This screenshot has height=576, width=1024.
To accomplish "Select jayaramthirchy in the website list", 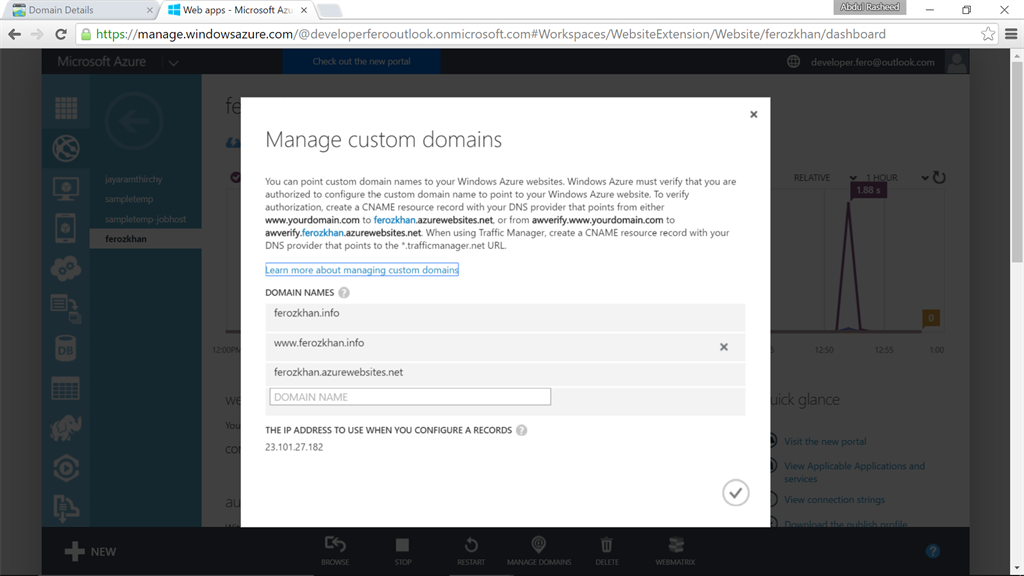I will [x=133, y=179].
